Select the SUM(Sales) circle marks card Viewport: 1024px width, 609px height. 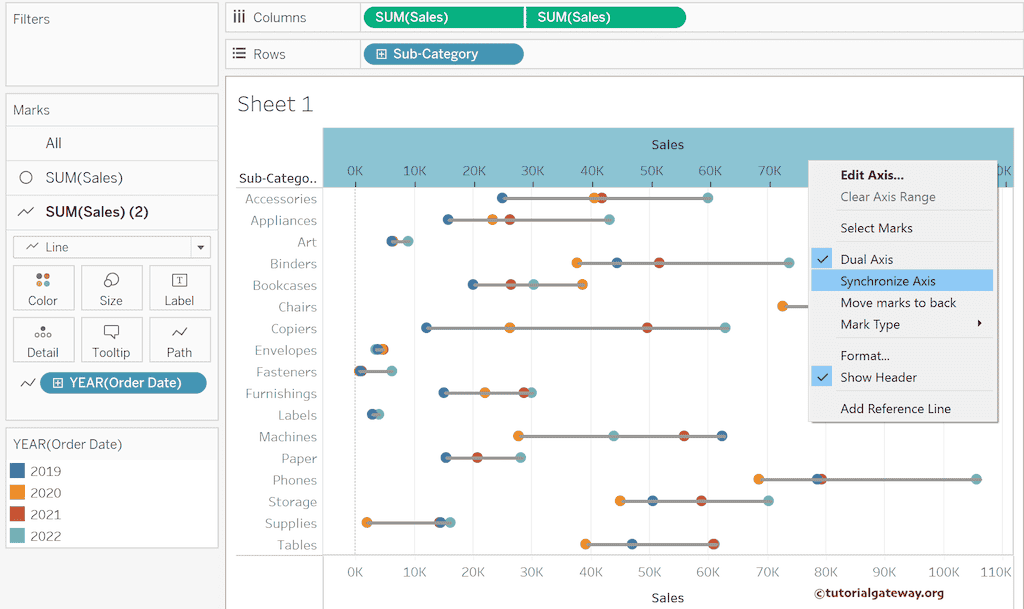pos(84,178)
